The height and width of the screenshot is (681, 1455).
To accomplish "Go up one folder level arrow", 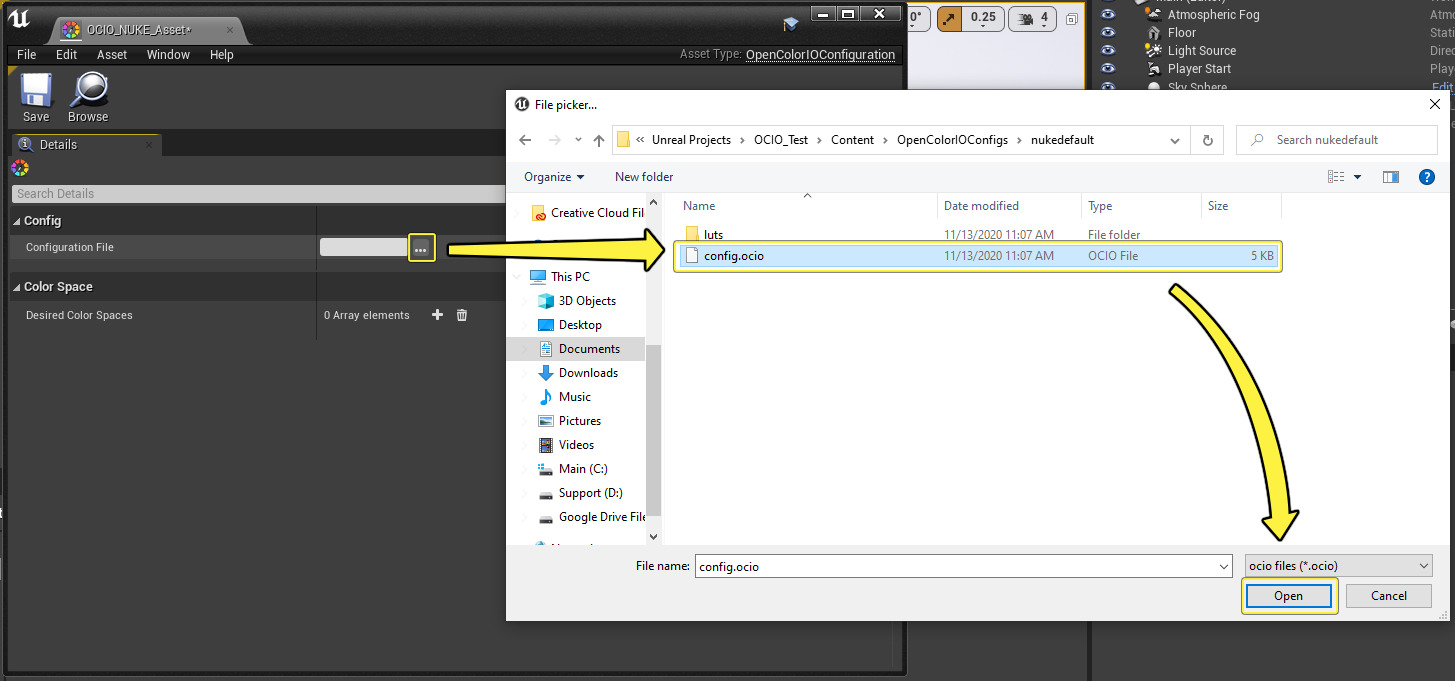I will 598,140.
